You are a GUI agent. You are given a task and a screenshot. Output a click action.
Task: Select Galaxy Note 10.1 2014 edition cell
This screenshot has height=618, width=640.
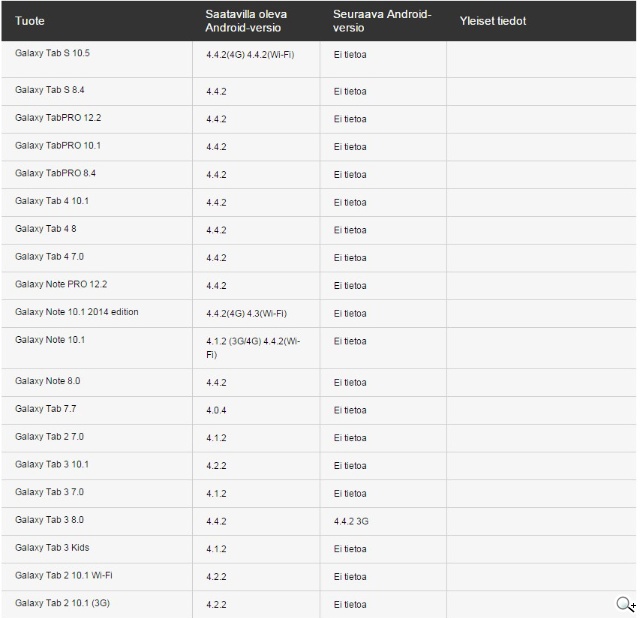click(x=77, y=312)
